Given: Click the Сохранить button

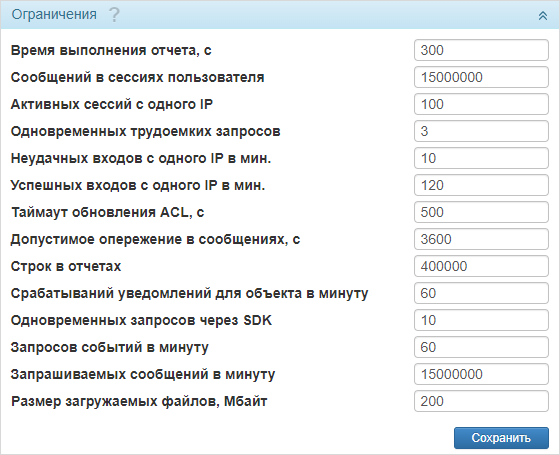Looking at the screenshot, I should tap(501, 438).
